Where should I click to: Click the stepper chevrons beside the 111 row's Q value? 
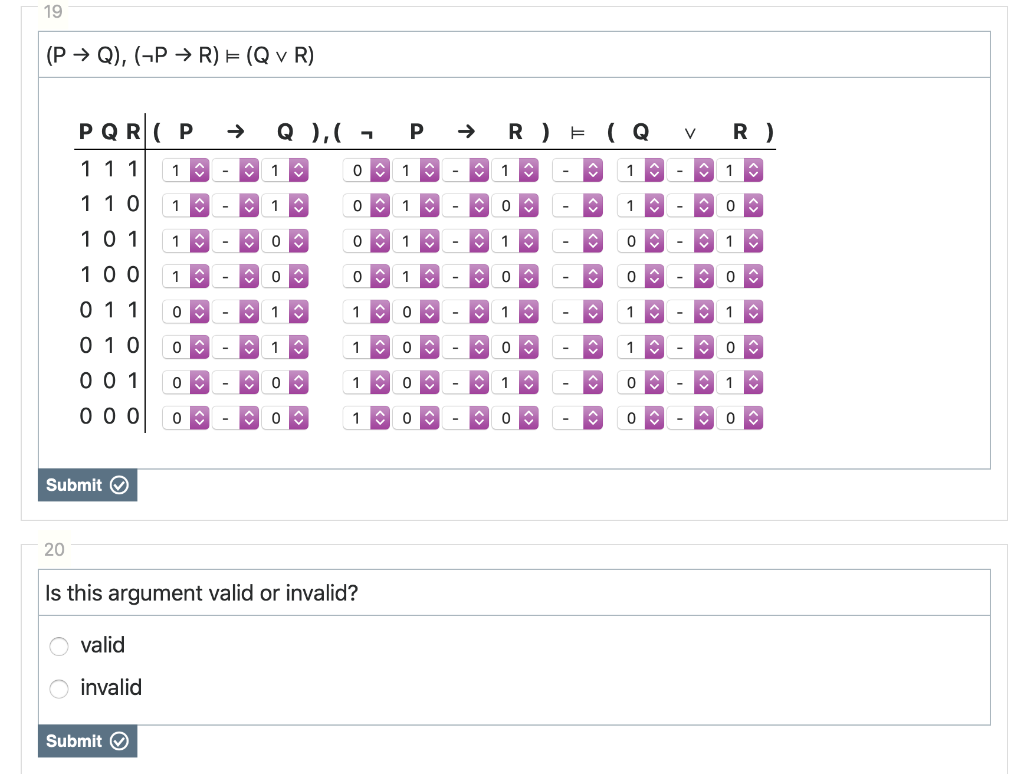click(299, 170)
